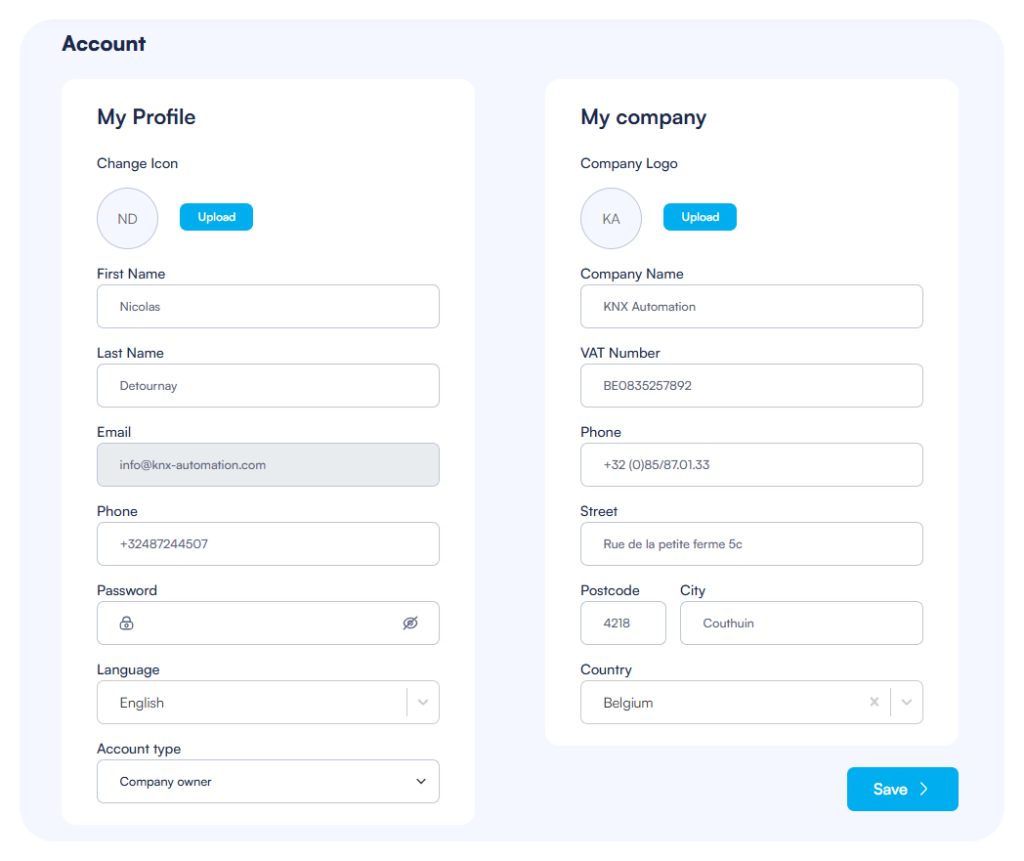
Task: Save the account settings
Action: (902, 789)
